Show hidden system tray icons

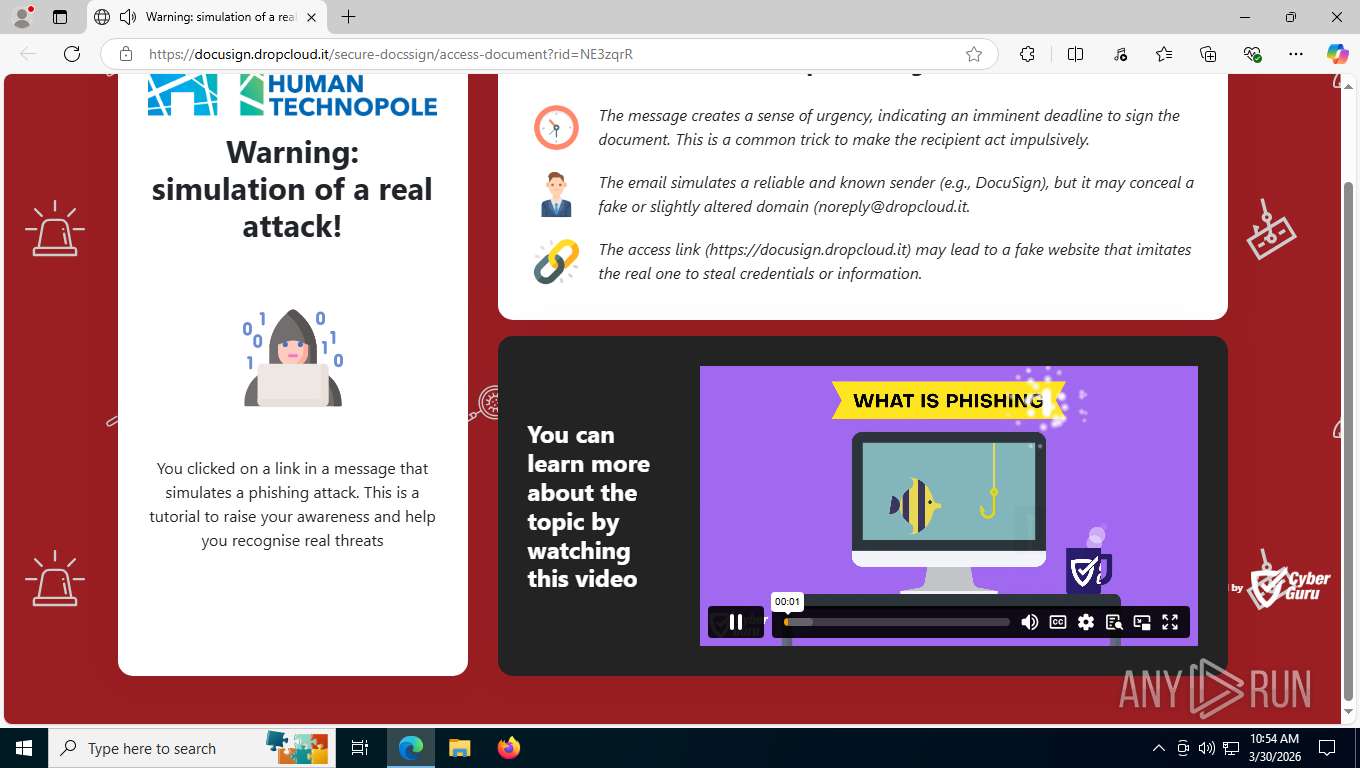click(1159, 748)
